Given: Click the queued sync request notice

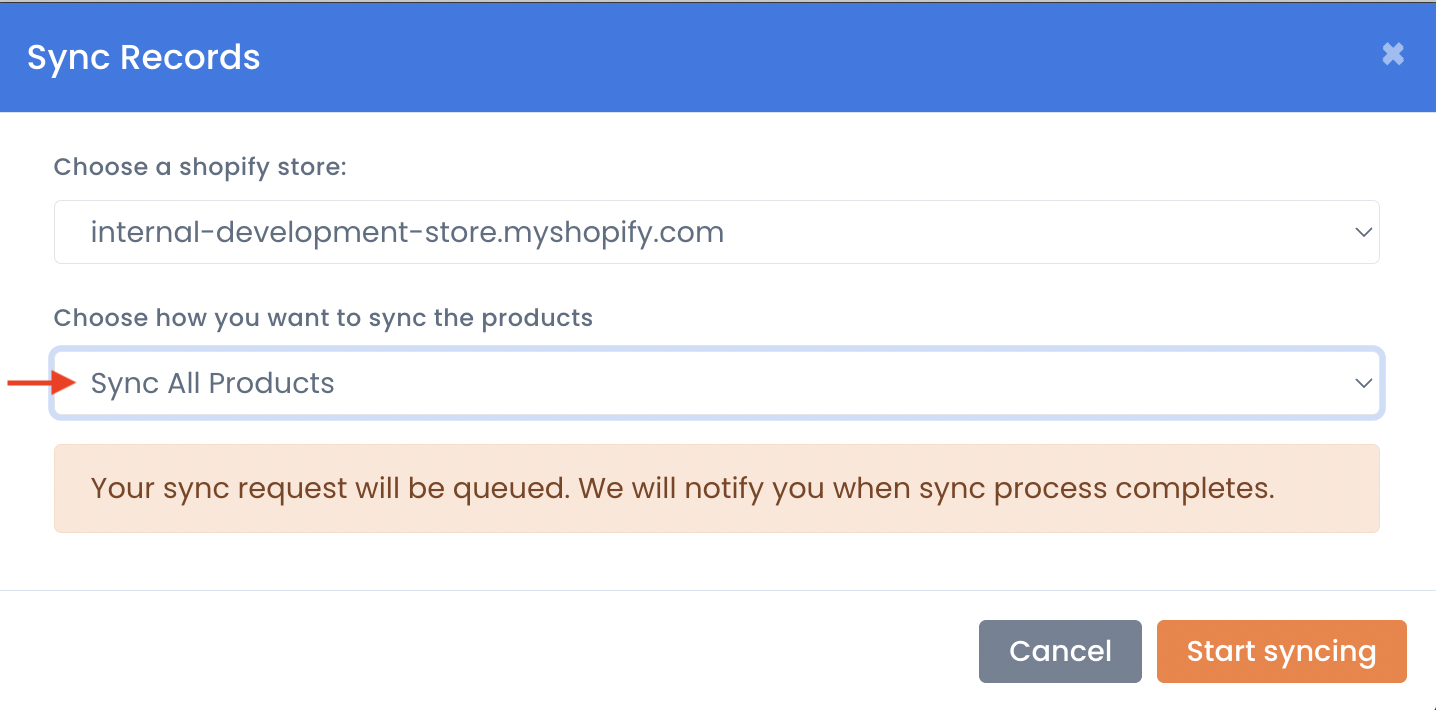Looking at the screenshot, I should [716, 488].
